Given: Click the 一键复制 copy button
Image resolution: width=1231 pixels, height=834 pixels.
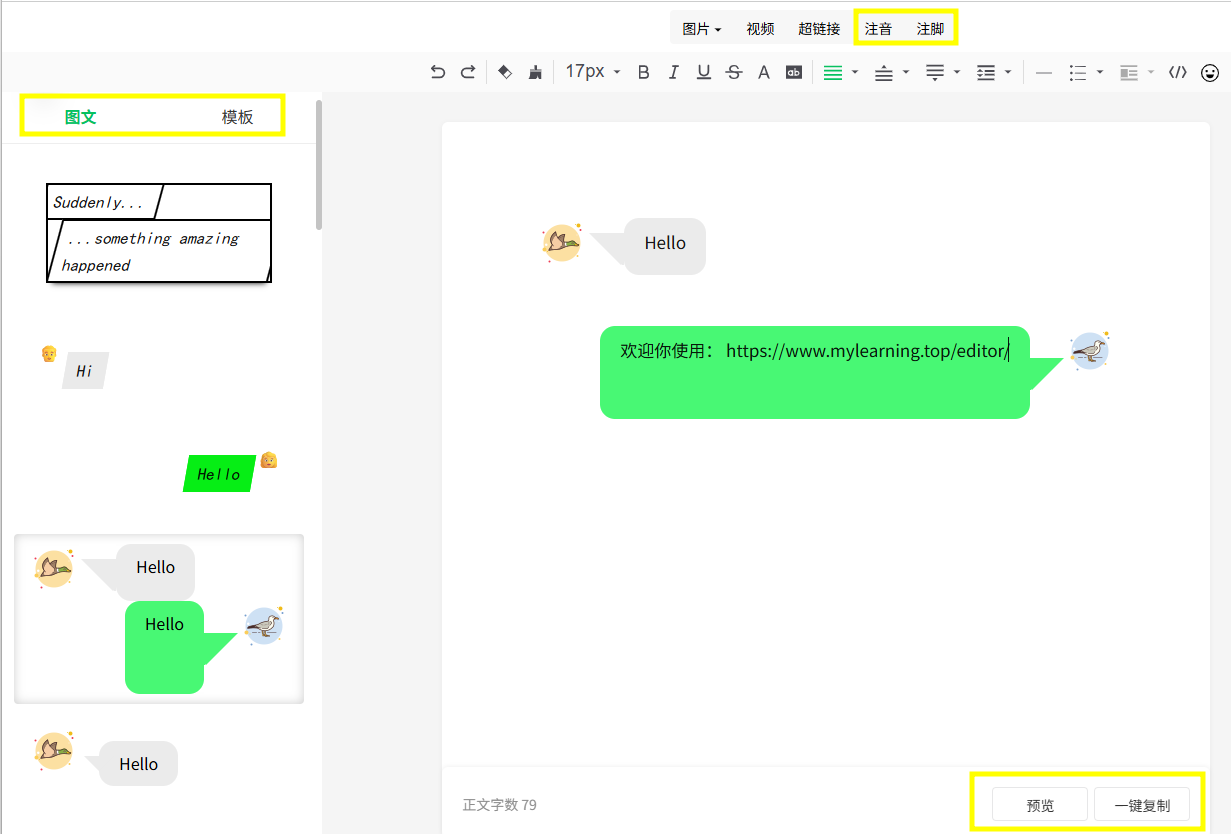Looking at the screenshot, I should [1141, 805].
